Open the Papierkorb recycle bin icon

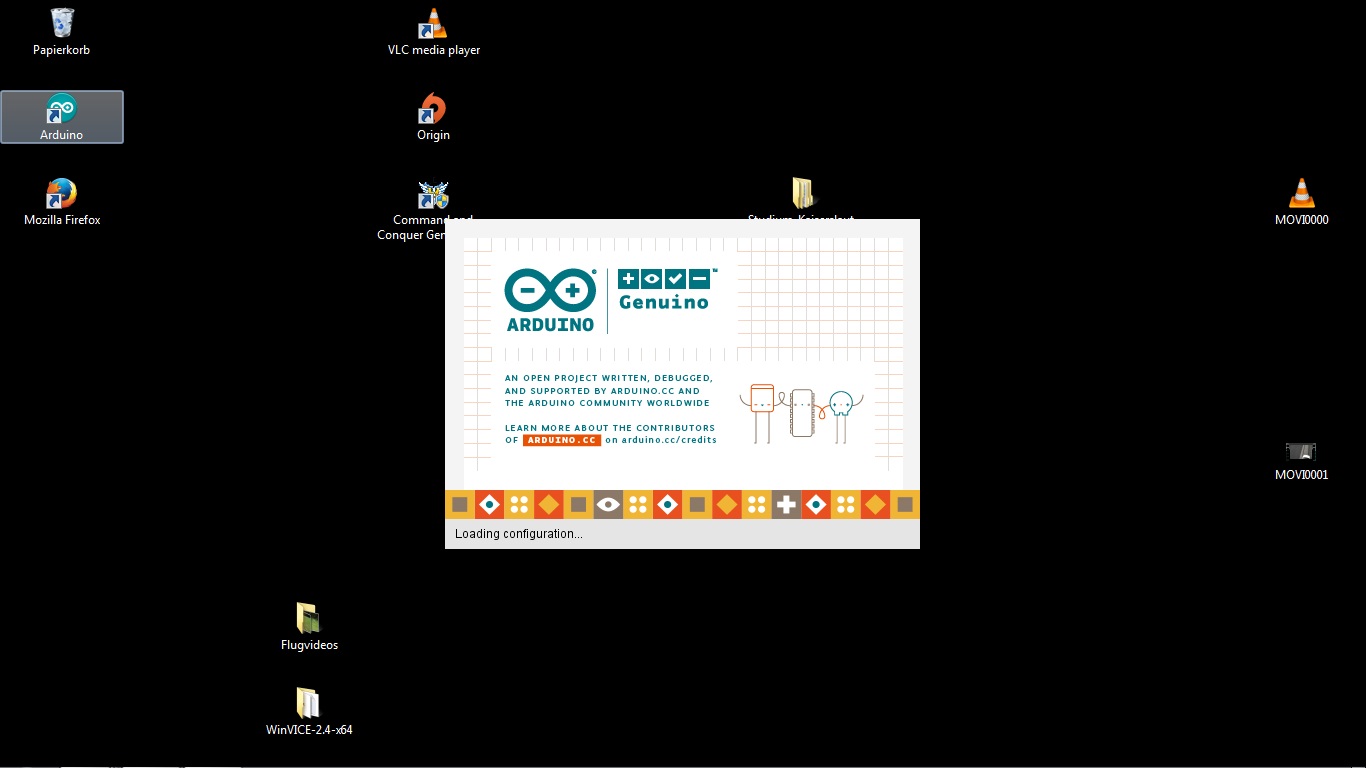tap(62, 32)
